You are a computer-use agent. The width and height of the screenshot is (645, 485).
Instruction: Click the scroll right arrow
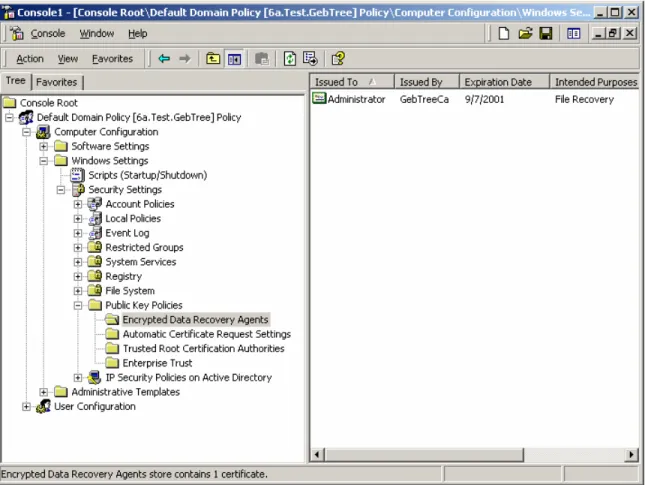631,455
